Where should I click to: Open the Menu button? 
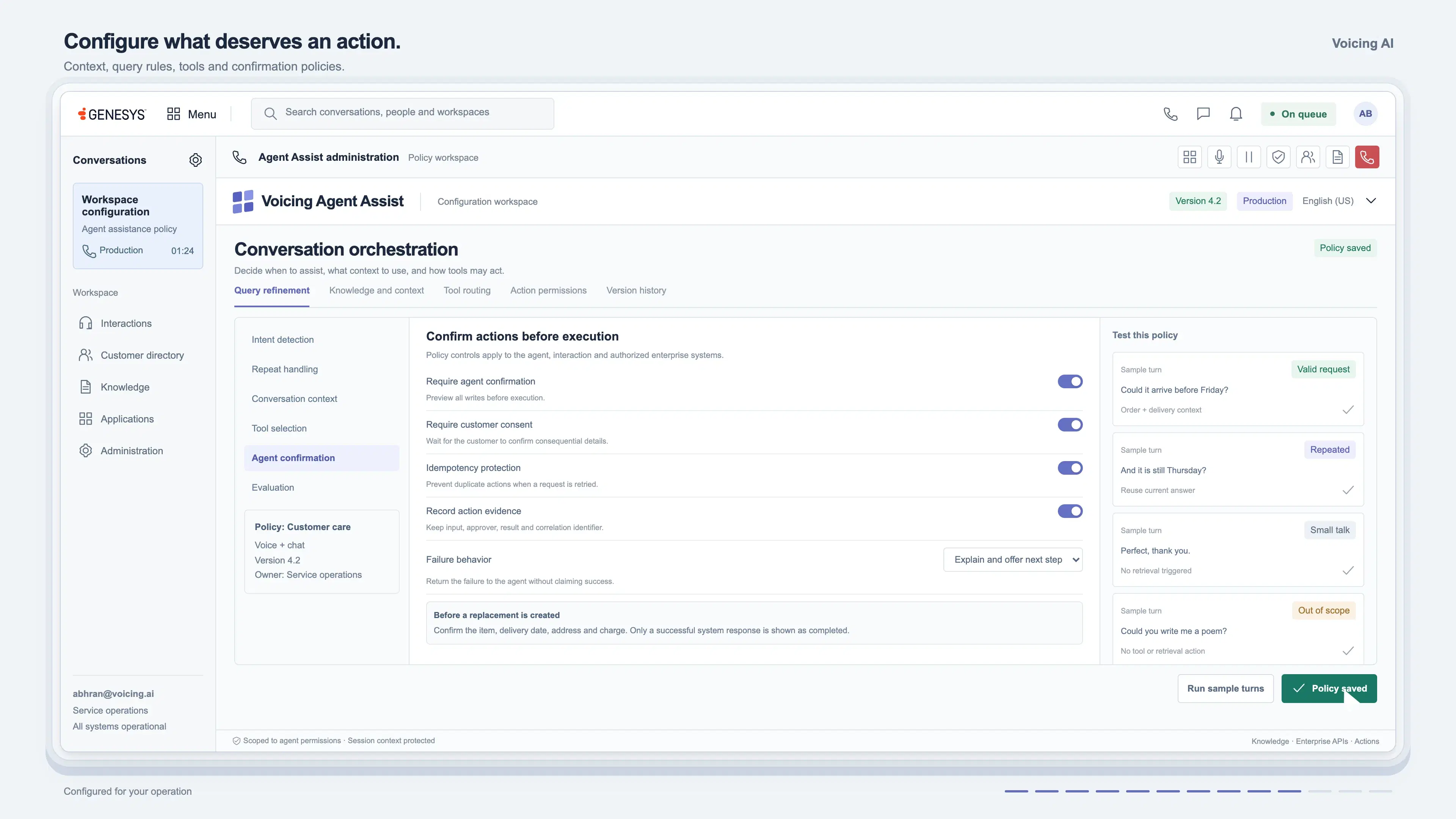pyautogui.click(x=191, y=114)
